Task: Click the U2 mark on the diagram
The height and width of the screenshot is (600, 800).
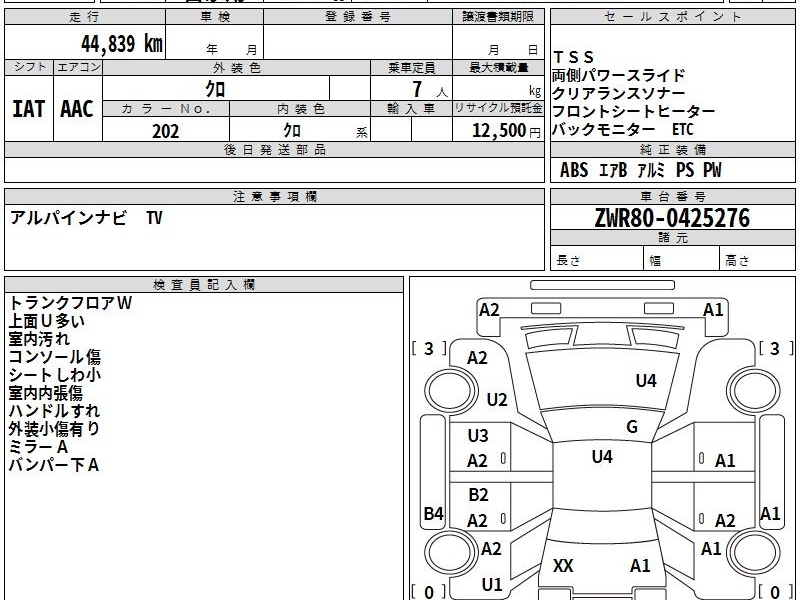Action: 496,399
